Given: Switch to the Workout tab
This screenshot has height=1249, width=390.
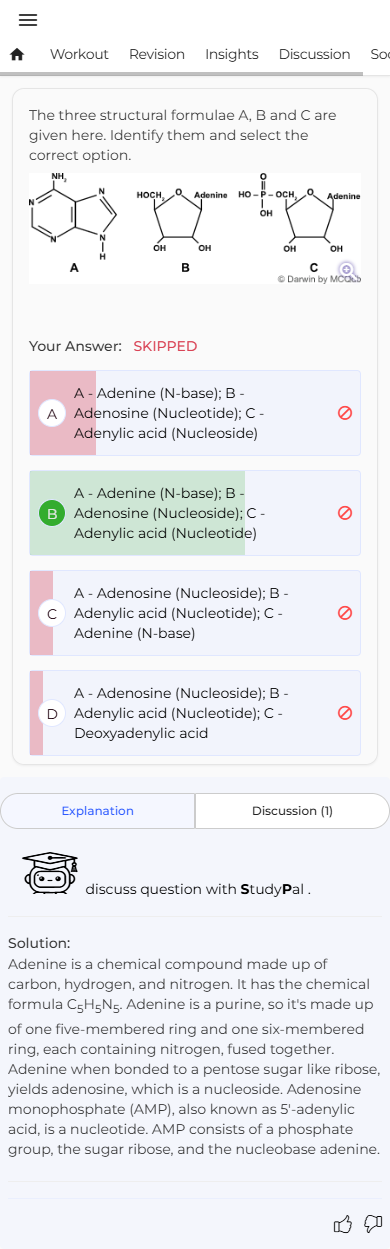Looking at the screenshot, I should [79, 54].
